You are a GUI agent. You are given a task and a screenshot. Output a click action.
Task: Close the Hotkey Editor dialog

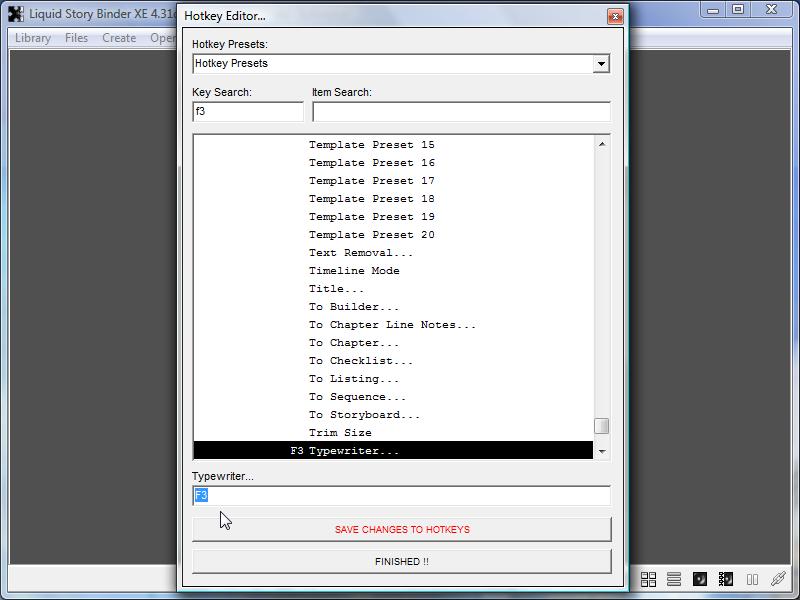point(616,16)
